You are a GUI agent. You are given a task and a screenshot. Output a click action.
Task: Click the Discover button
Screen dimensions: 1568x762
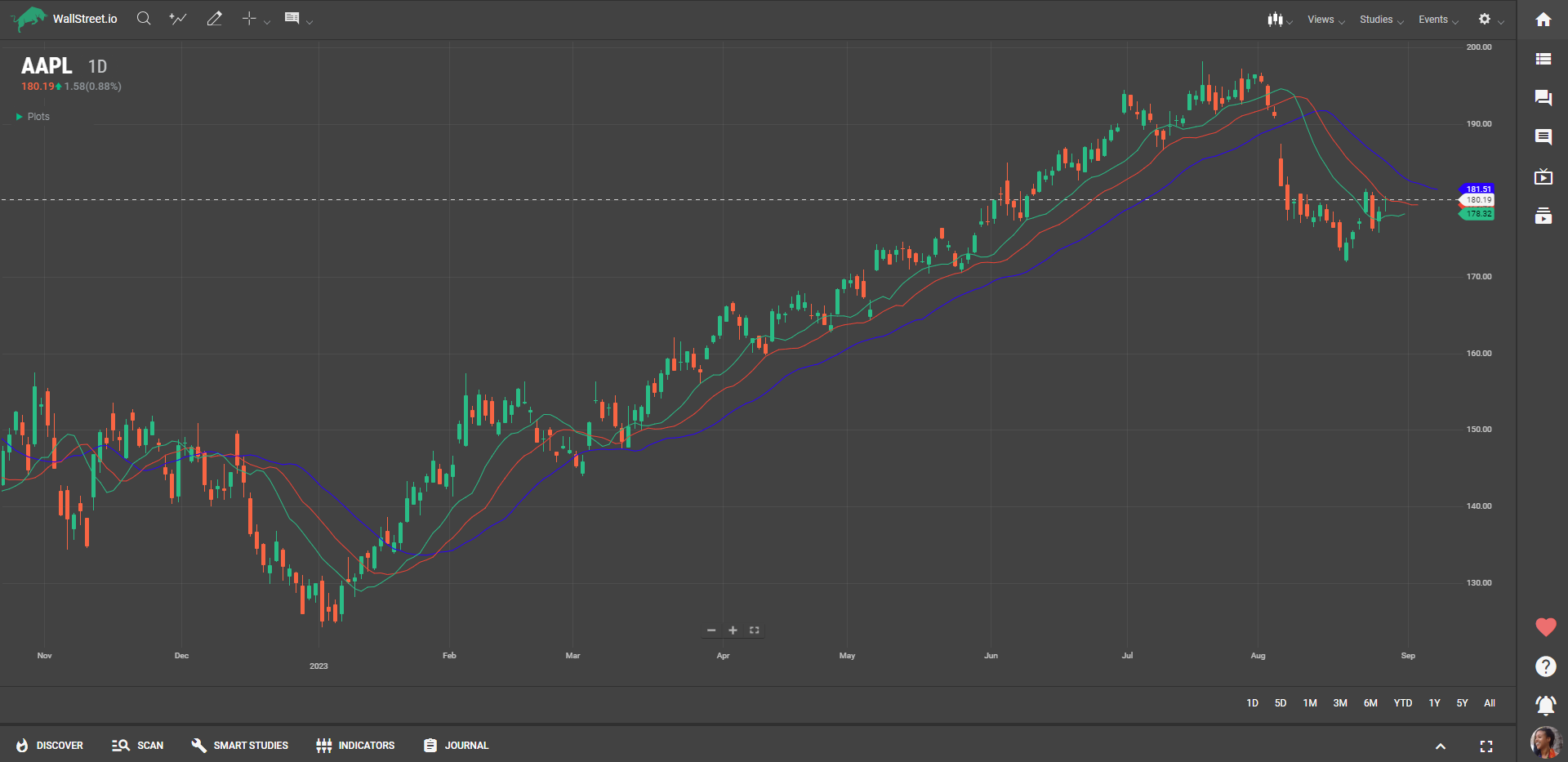(x=50, y=746)
